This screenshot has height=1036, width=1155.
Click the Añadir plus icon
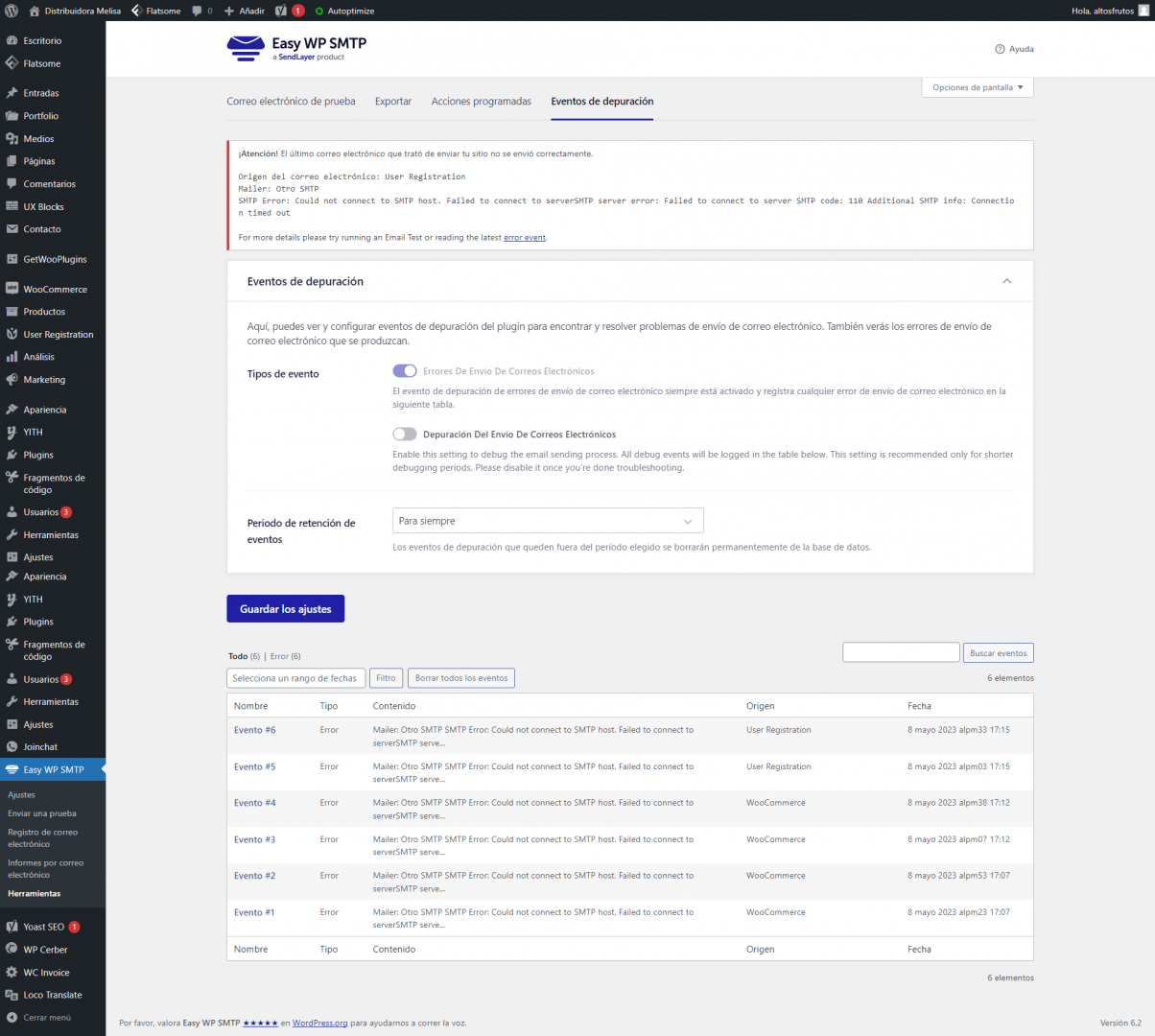(x=229, y=11)
